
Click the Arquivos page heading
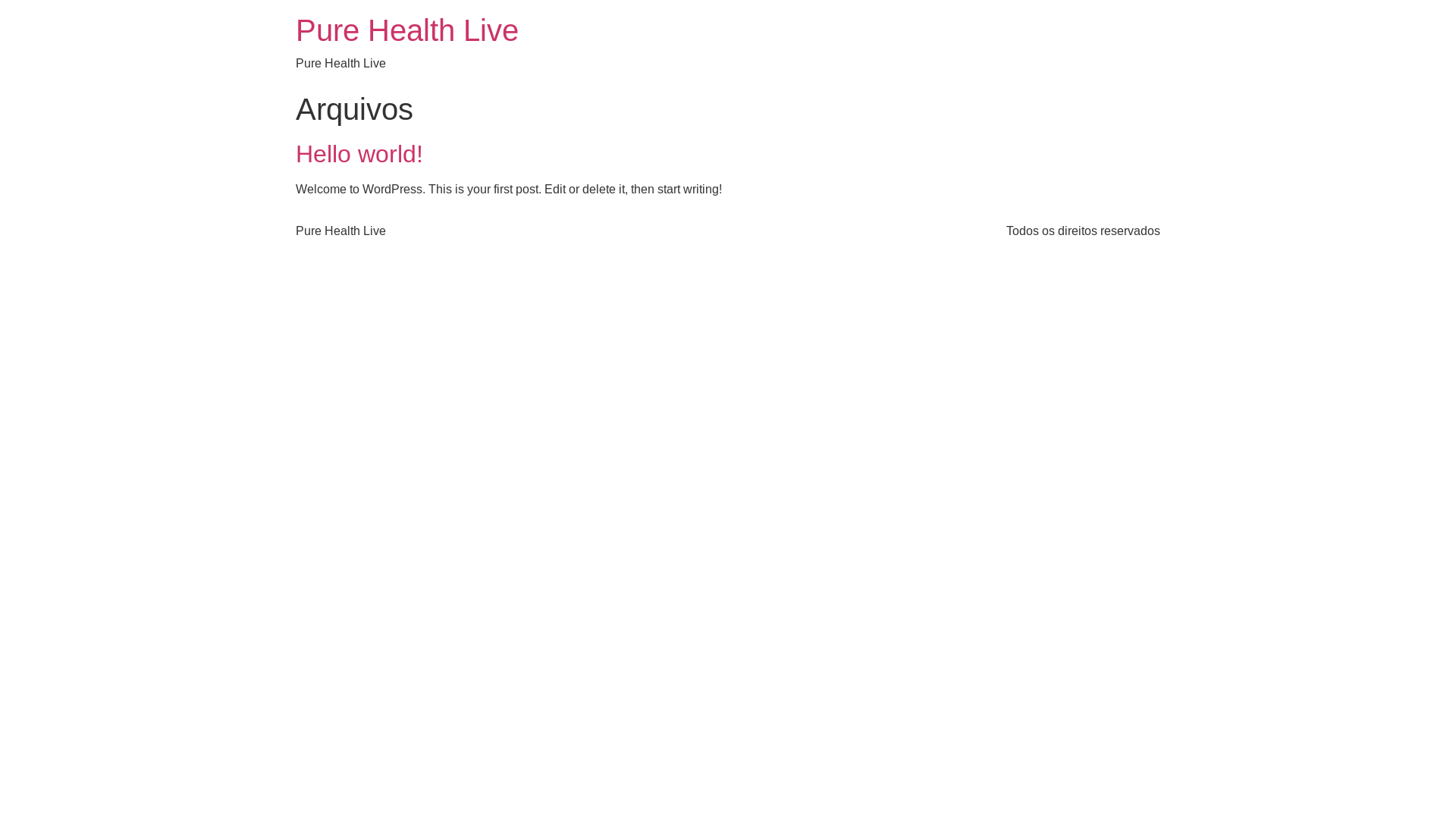coord(354,109)
